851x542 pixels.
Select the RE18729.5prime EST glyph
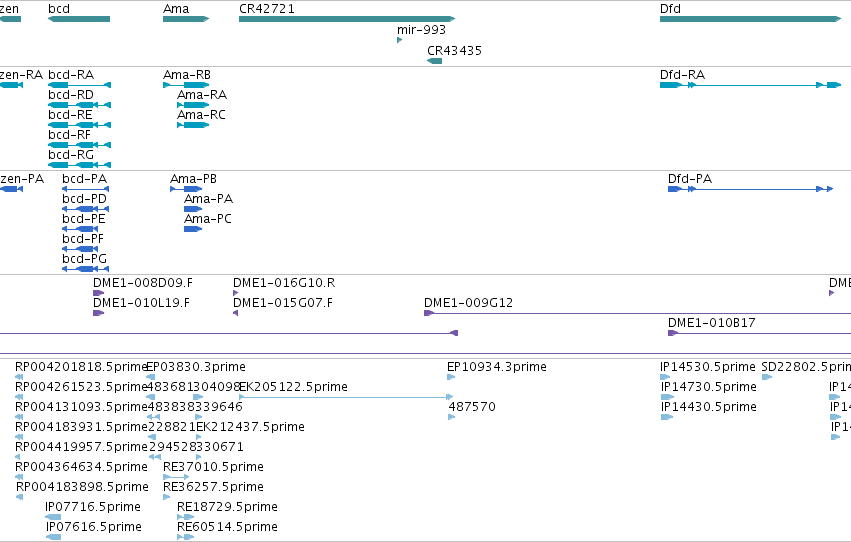point(185,517)
